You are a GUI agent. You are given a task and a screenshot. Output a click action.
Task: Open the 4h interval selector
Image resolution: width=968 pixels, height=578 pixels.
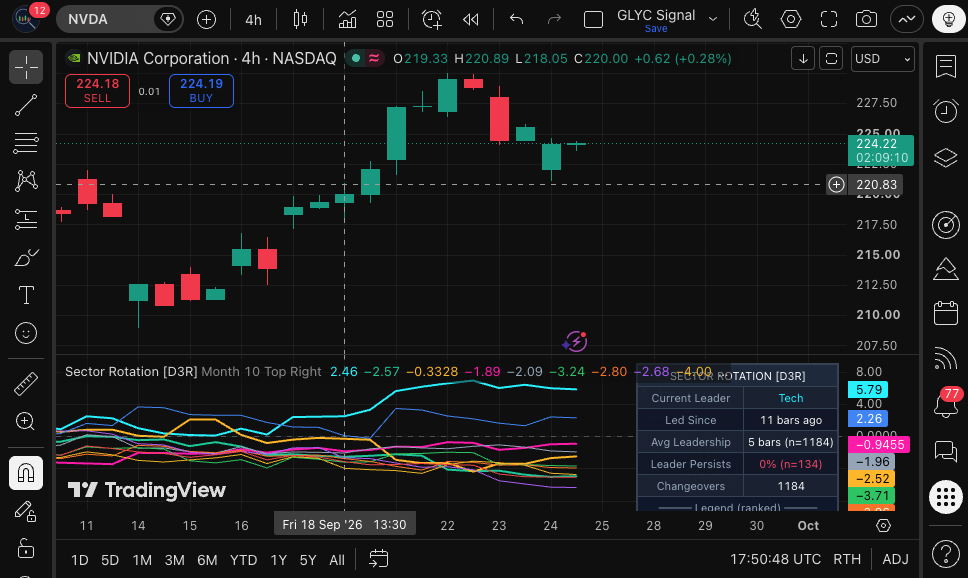(x=253, y=20)
